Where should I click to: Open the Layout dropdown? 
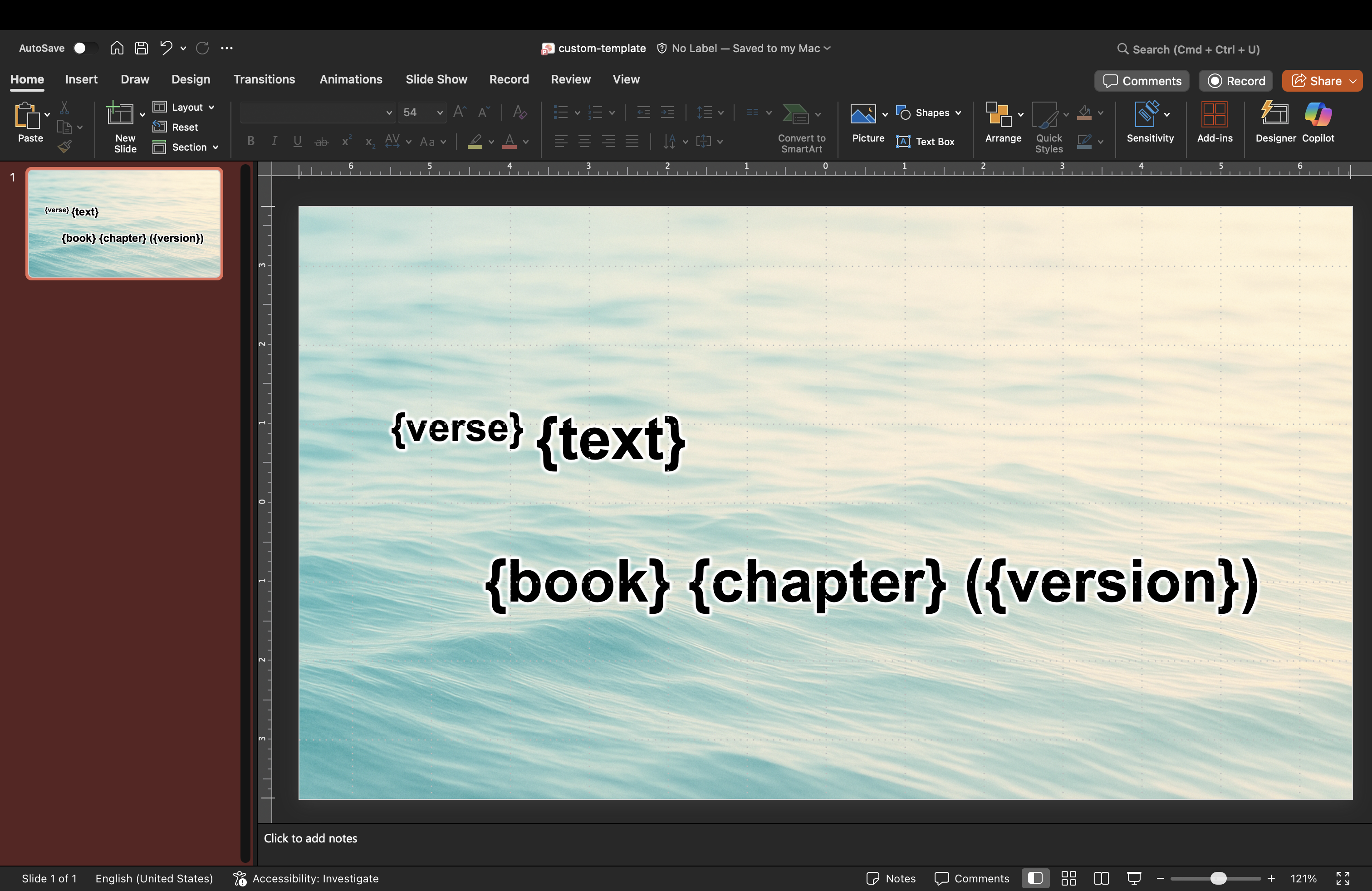click(184, 107)
